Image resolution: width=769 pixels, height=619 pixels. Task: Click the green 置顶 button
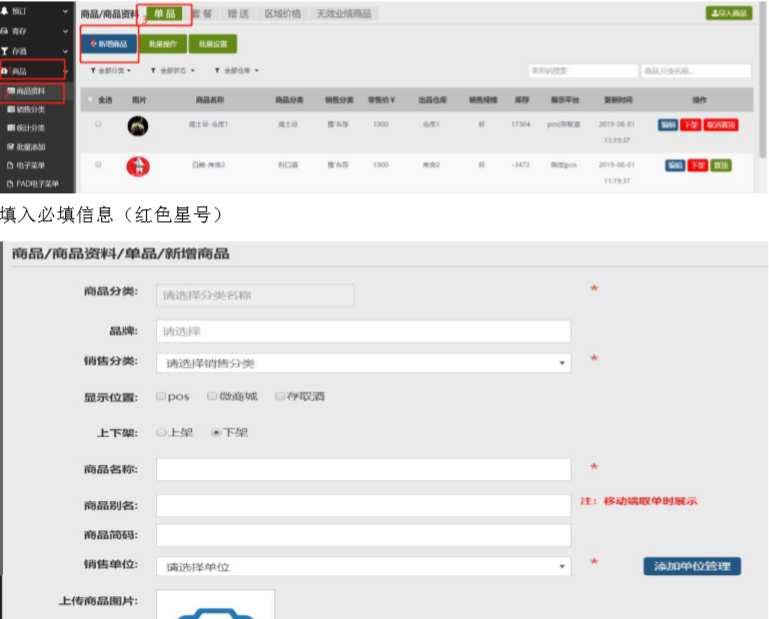coord(721,165)
